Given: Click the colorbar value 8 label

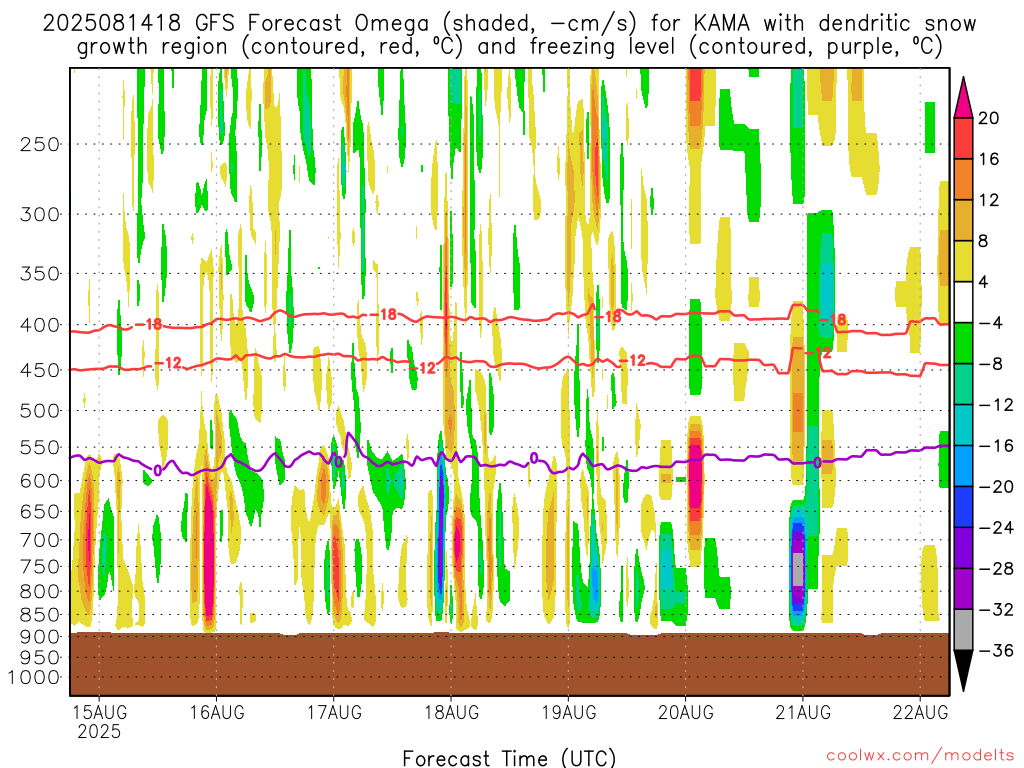Looking at the screenshot, I should pyautogui.click(x=984, y=242).
